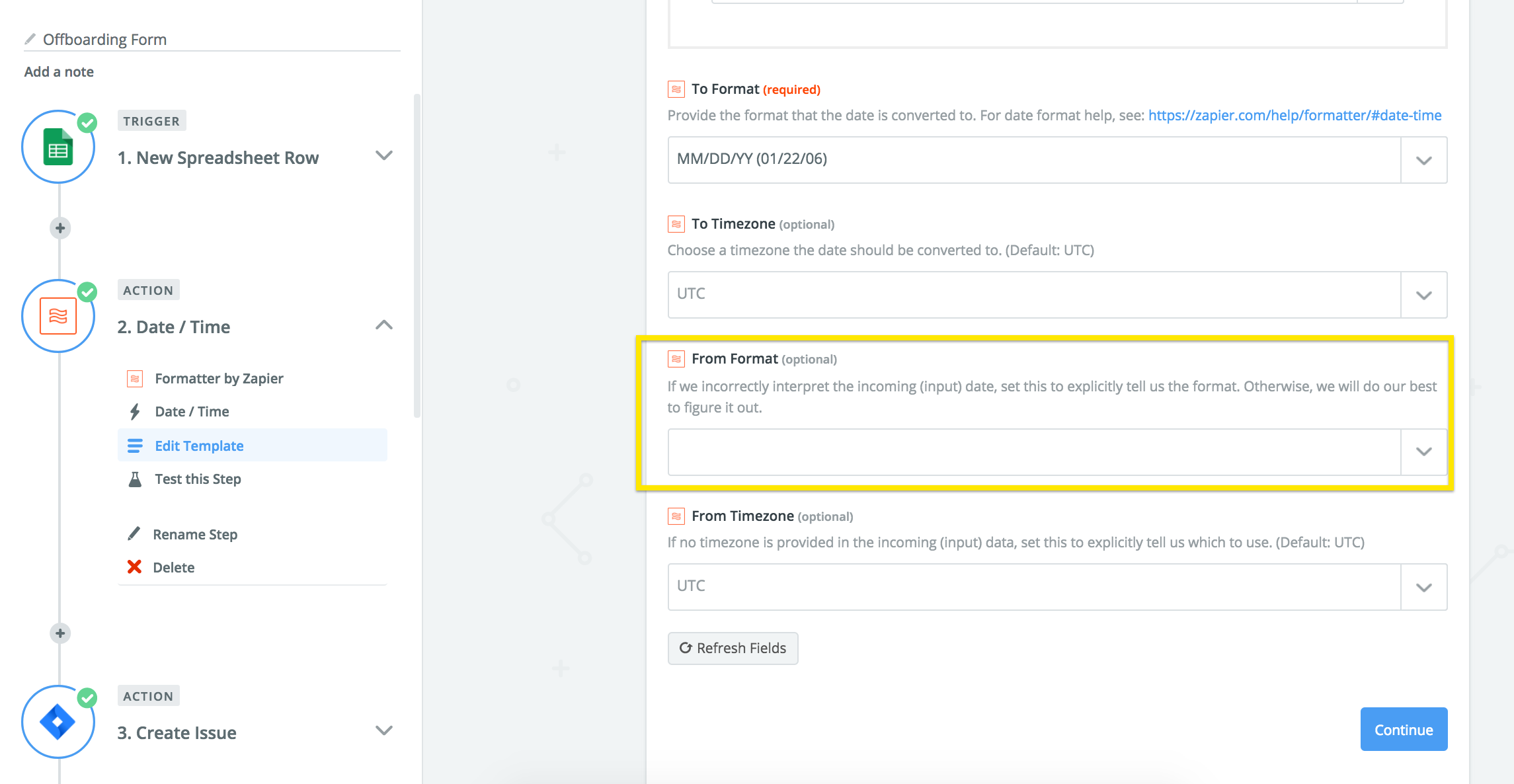Click the red X Delete icon
1514x784 pixels.
134,567
